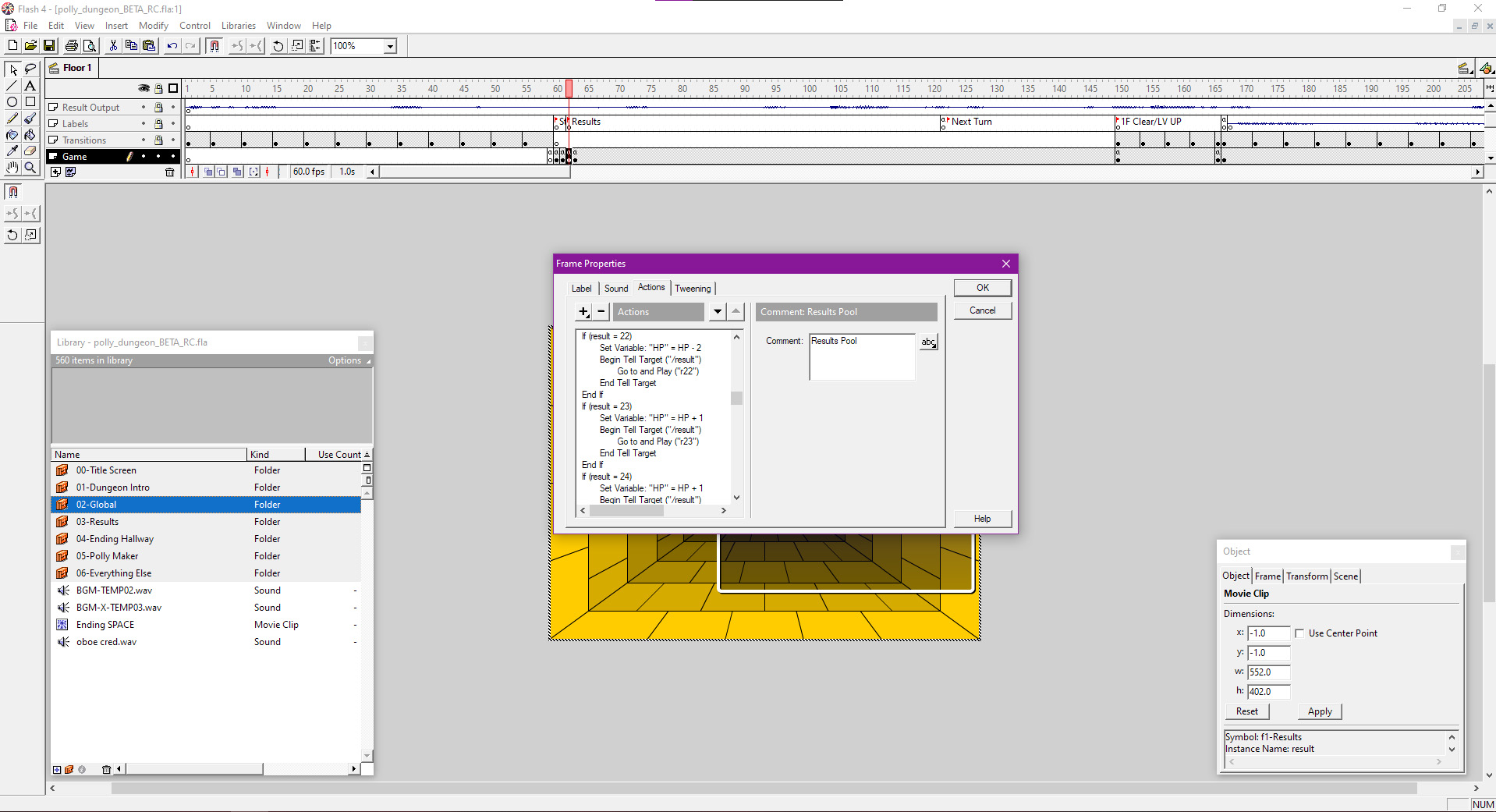1496x812 pixels.
Task: Click Apply in the Object panel
Action: tap(1320, 711)
